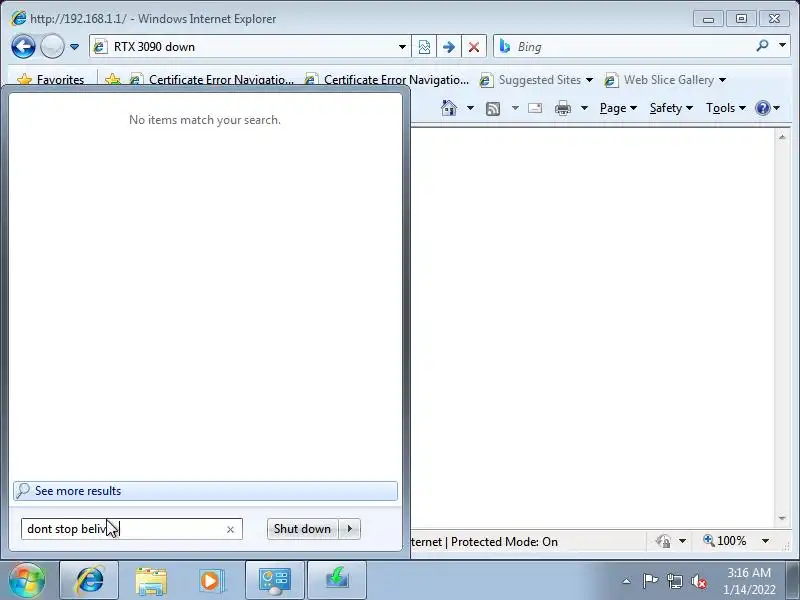
Task: Click the status bar security lock icon
Action: [663, 541]
